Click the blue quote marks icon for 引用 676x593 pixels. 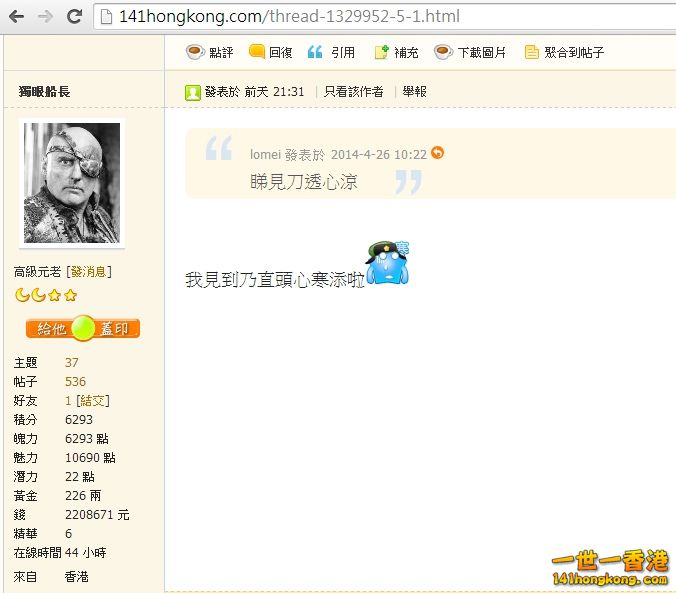point(315,52)
